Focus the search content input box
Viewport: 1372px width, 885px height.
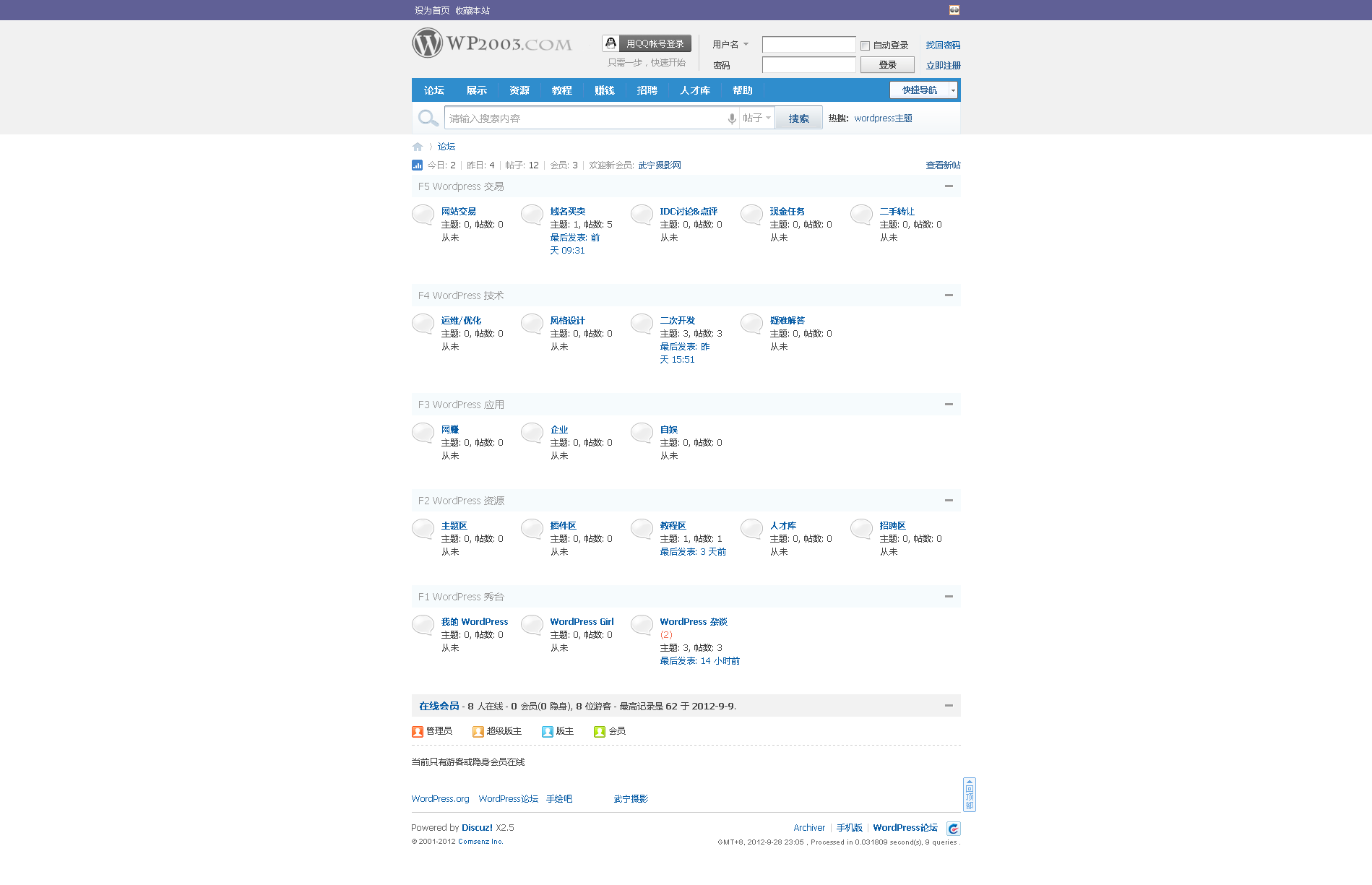[587, 118]
